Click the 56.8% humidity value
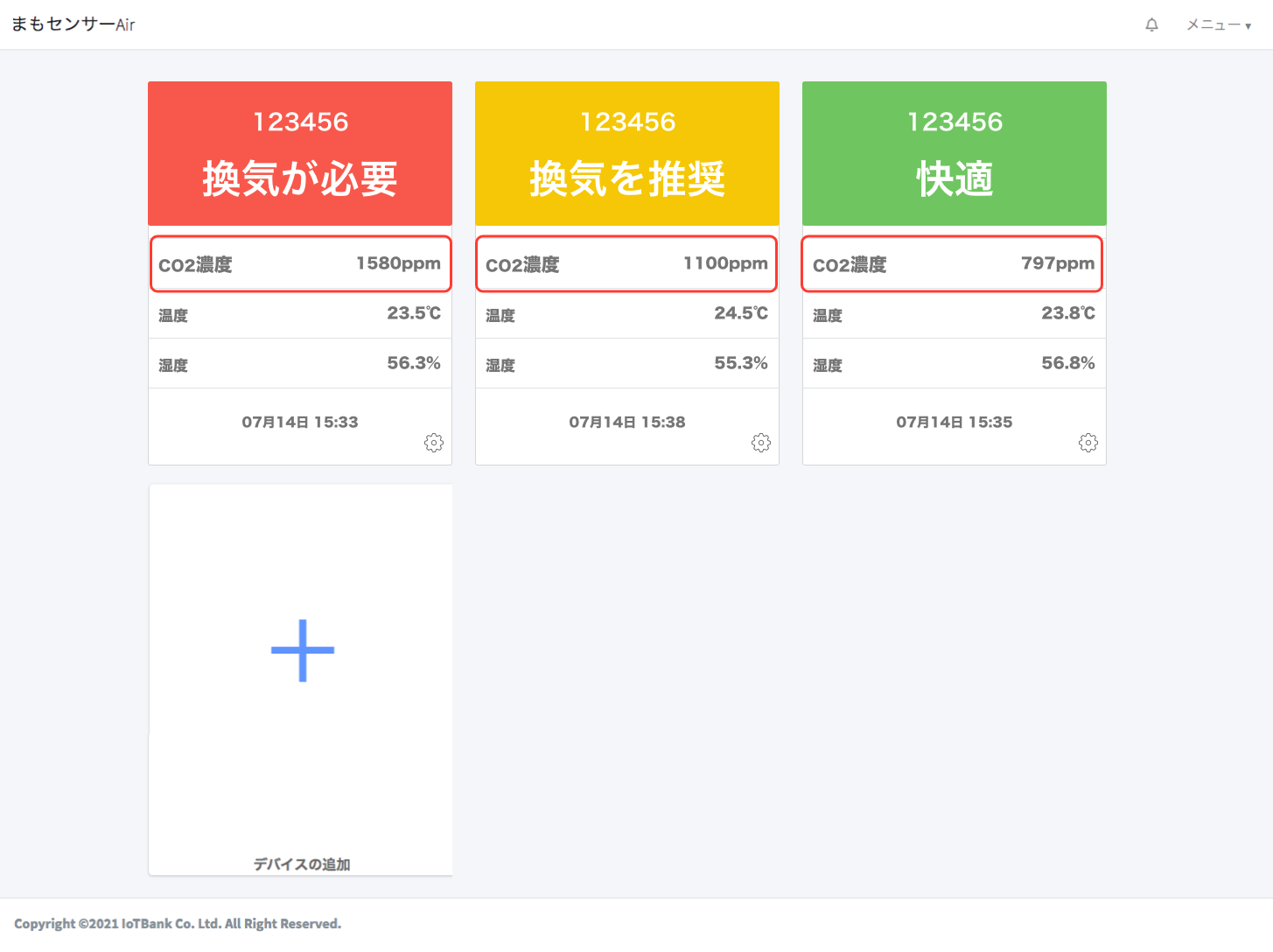Viewport: 1273px width, 952px height. 1068,363
